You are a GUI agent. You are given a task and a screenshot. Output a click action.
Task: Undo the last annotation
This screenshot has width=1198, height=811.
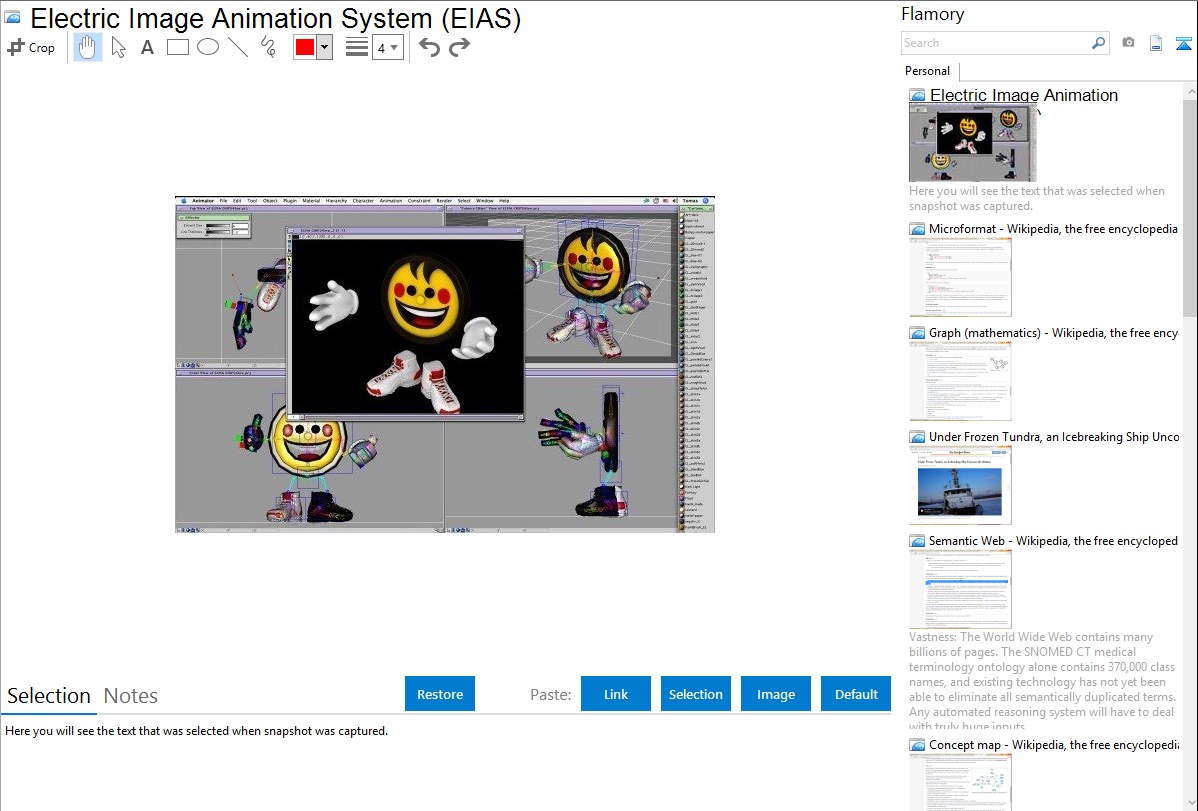(429, 47)
